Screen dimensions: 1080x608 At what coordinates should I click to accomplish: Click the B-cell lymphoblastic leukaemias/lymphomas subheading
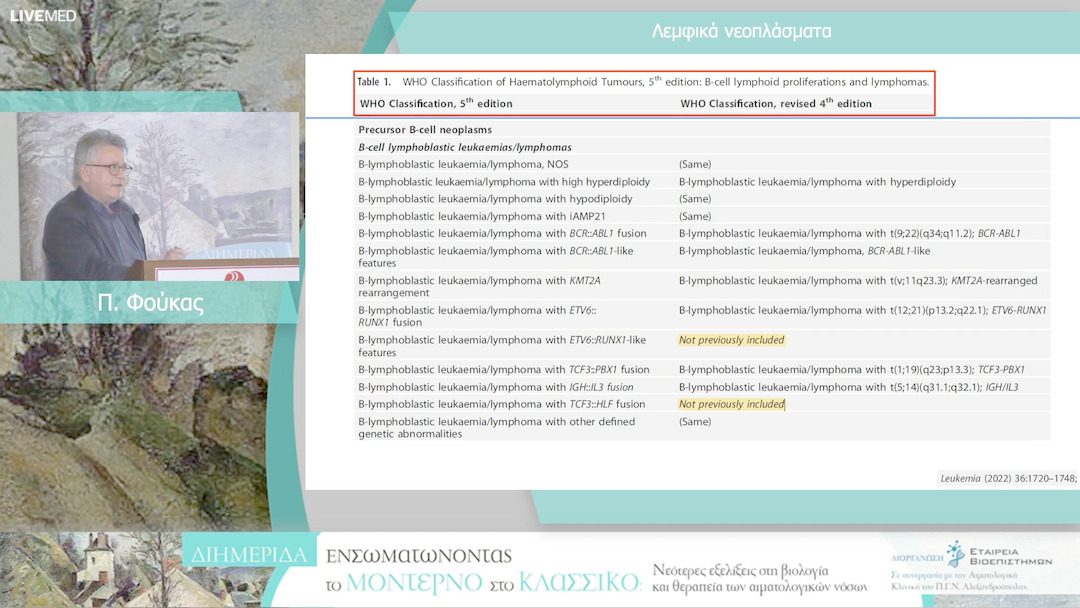click(465, 147)
